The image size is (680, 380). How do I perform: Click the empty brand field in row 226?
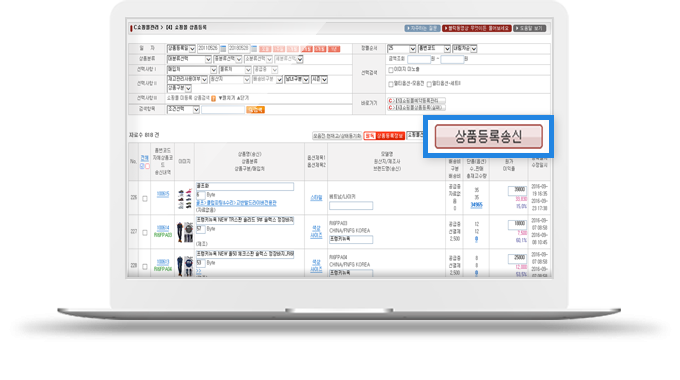pos(351,206)
